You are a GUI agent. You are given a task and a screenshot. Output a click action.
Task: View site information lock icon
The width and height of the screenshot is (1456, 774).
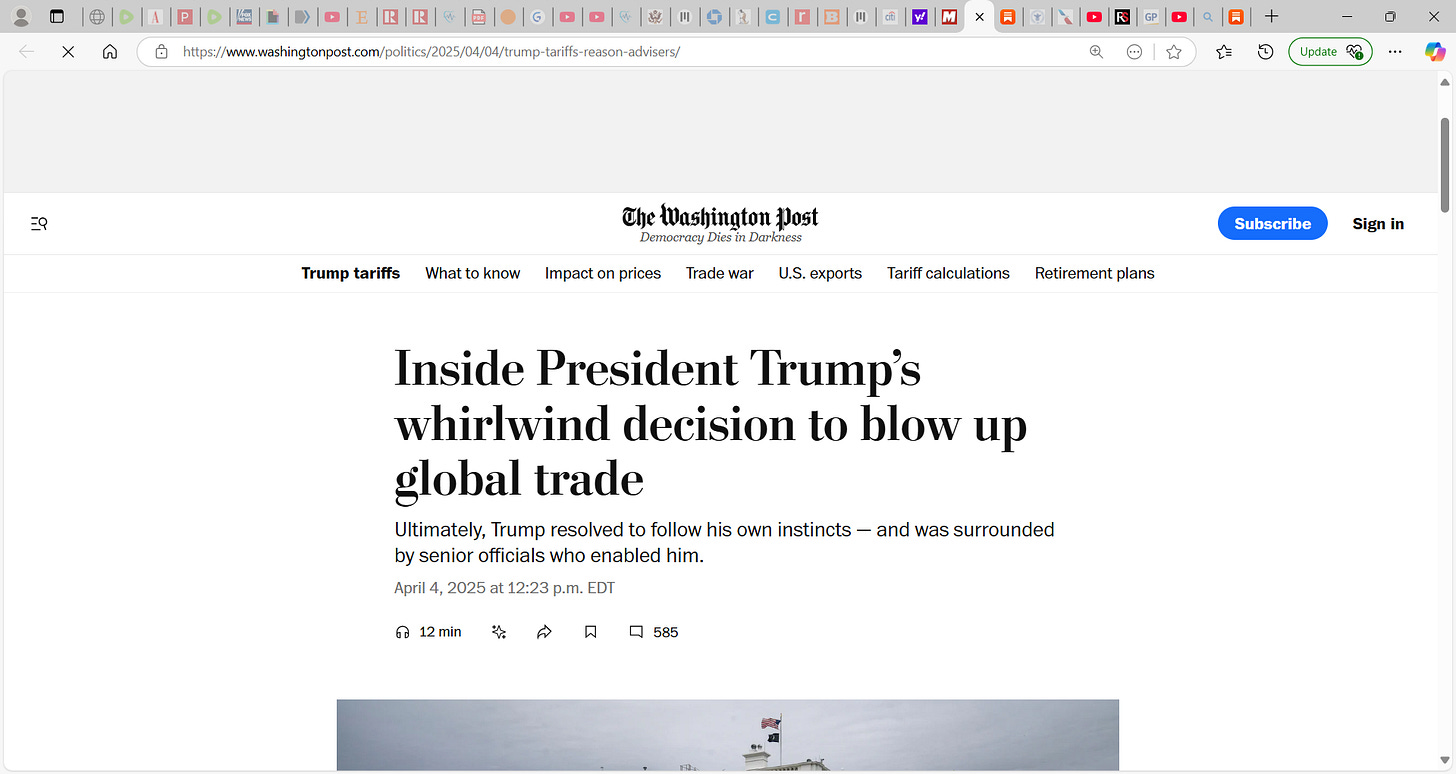click(161, 52)
